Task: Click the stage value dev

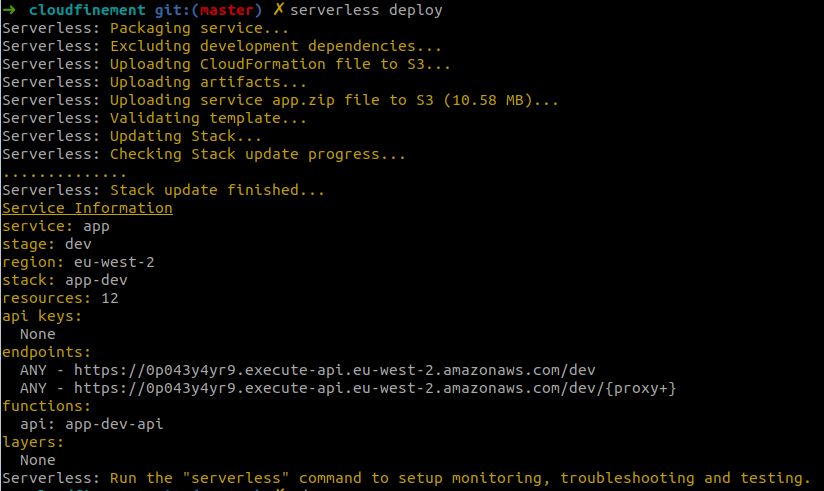Action: (78, 244)
